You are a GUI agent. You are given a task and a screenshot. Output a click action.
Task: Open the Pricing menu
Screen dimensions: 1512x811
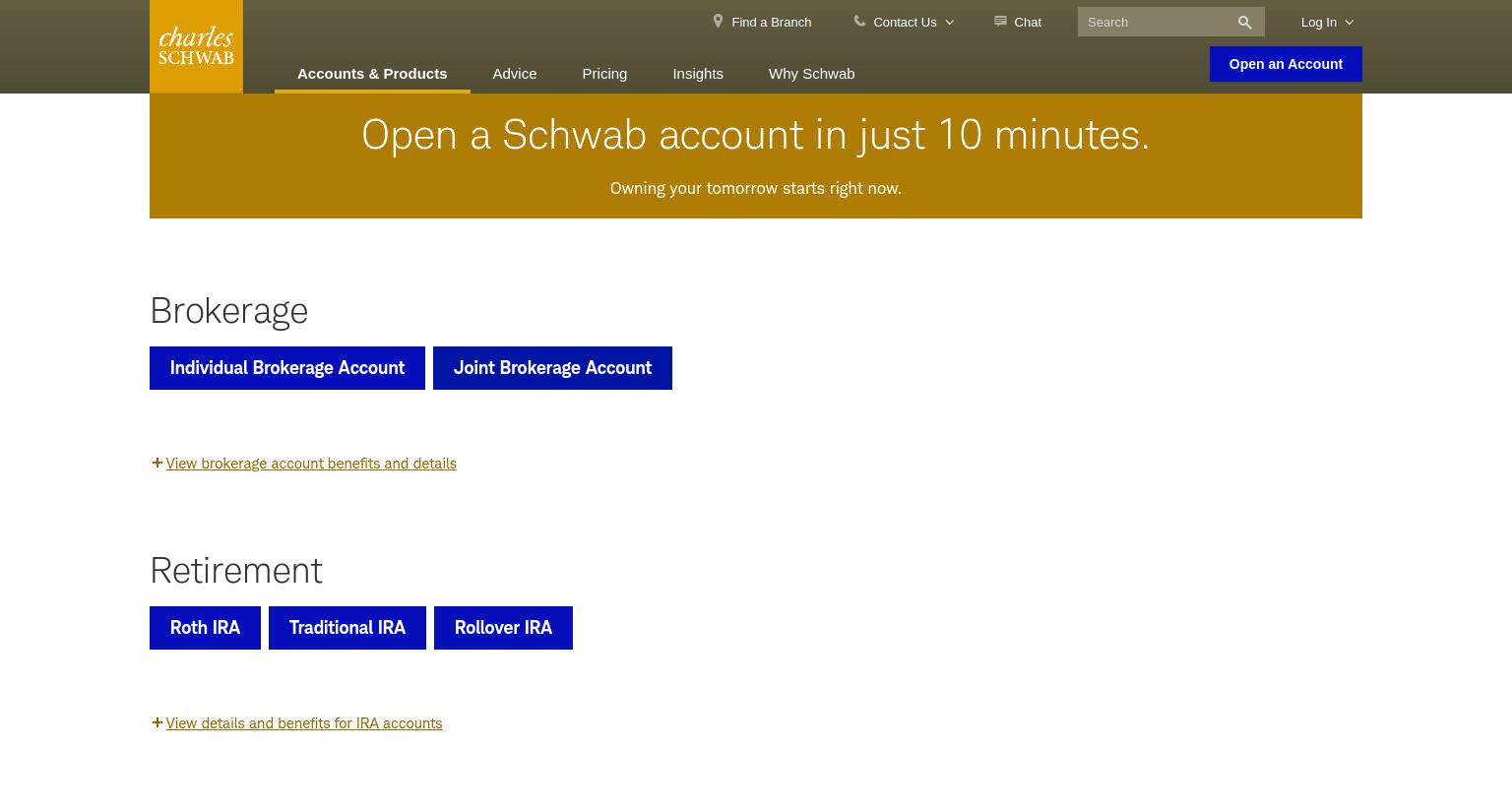coord(604,74)
